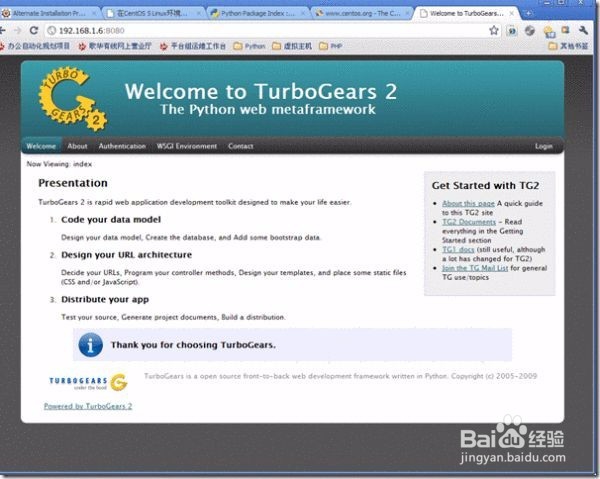Click the extension icon right of the star
Viewport: 600px width, 479px height.
tap(512, 31)
